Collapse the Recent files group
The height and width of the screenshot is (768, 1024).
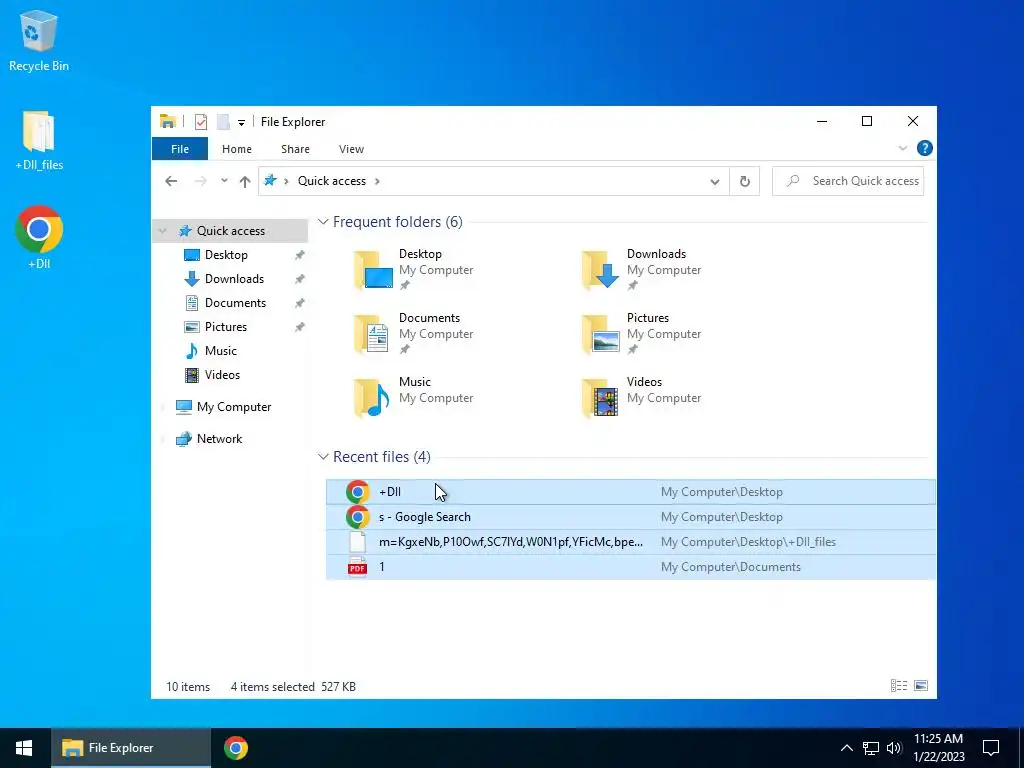[323, 456]
